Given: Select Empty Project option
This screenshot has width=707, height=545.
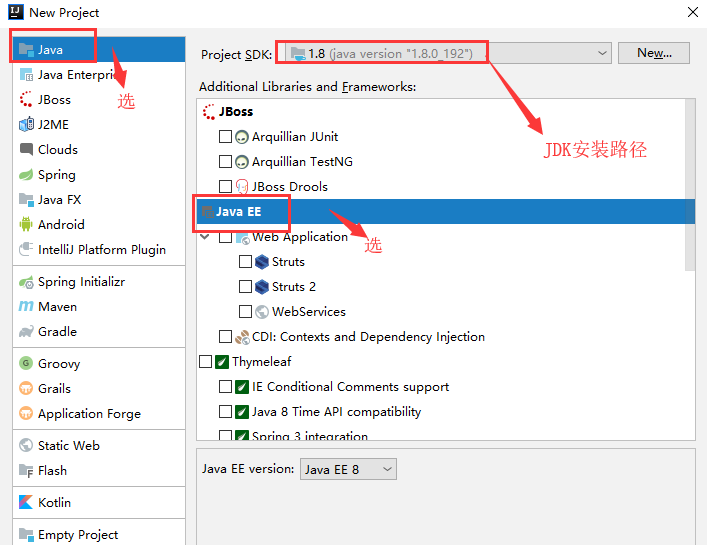Looking at the screenshot, I should (99, 535).
